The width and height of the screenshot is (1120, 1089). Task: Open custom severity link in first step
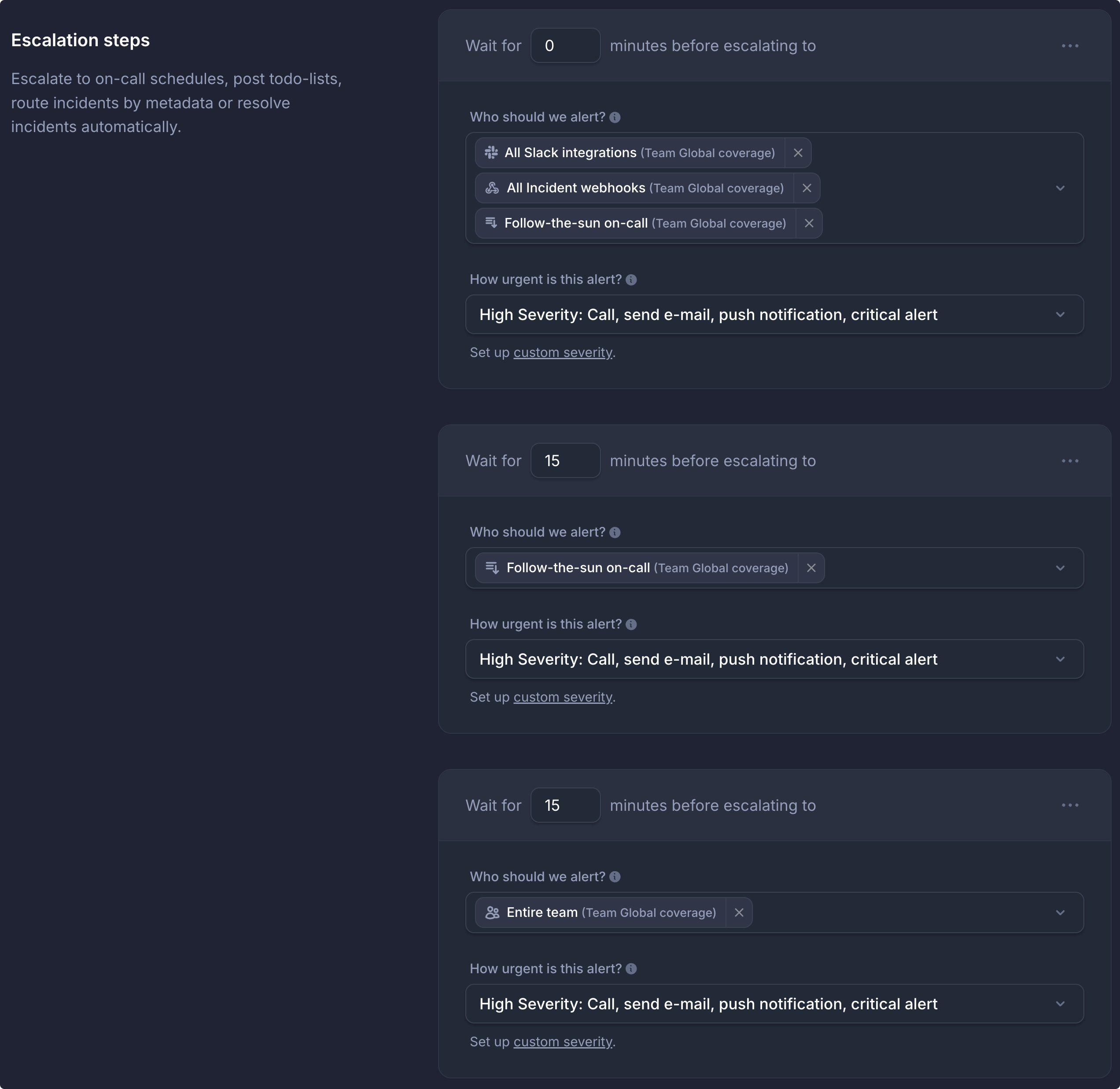click(563, 353)
